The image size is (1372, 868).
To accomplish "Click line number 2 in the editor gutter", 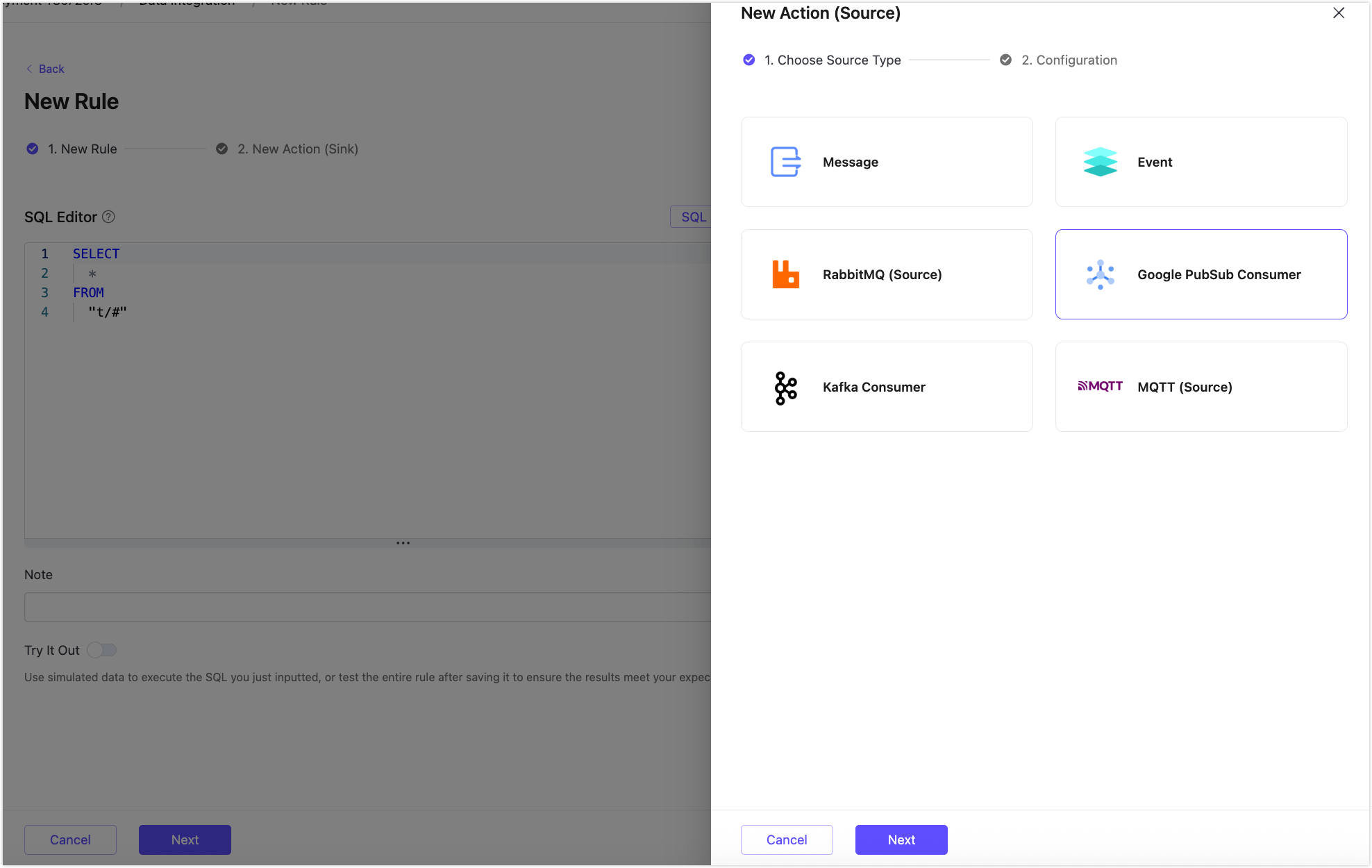I will point(44,273).
